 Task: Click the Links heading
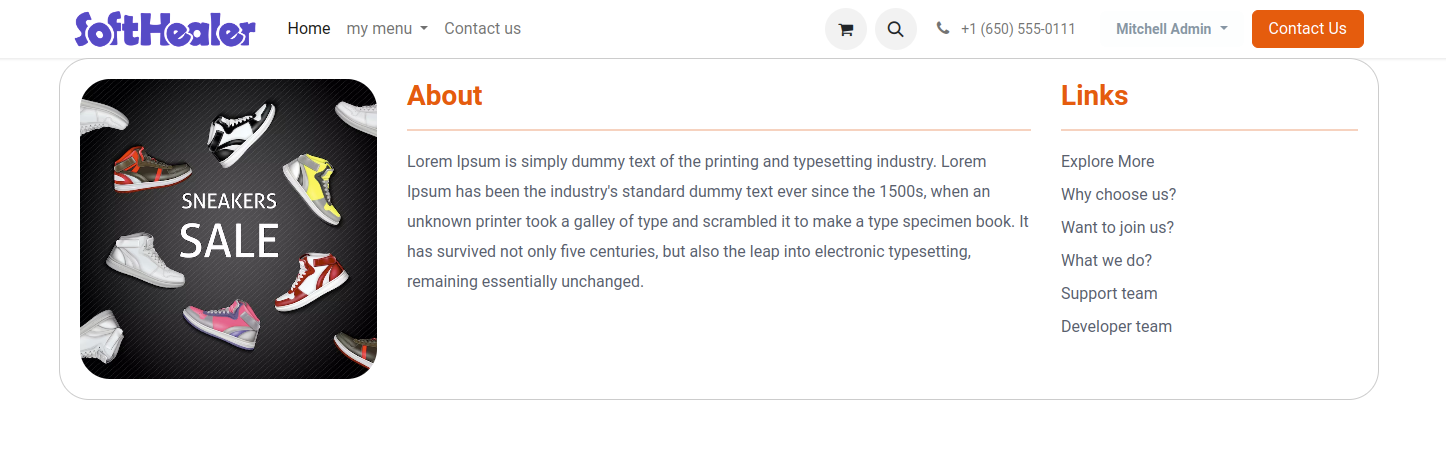(1095, 96)
